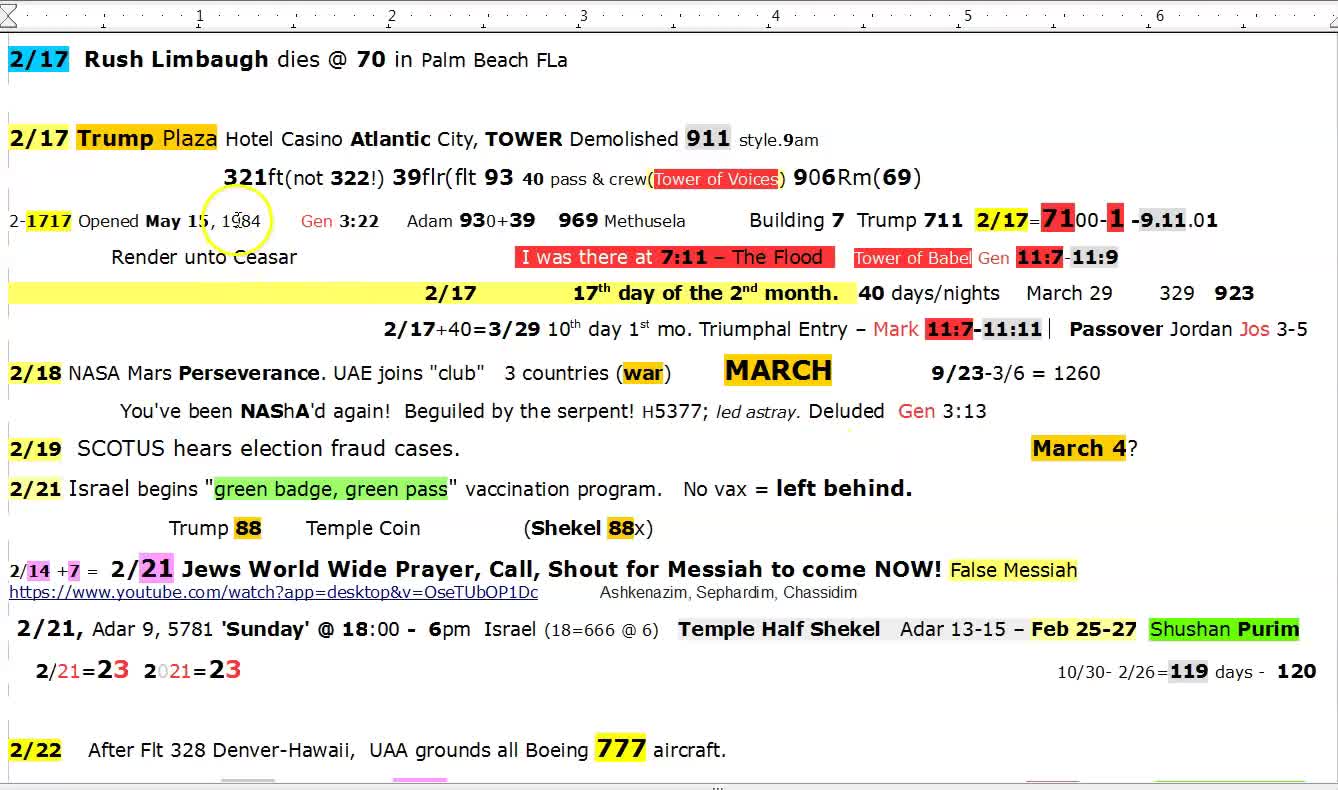Click 'Temple Coin' text
Viewport: 1338px width, 790px height.
(363, 528)
